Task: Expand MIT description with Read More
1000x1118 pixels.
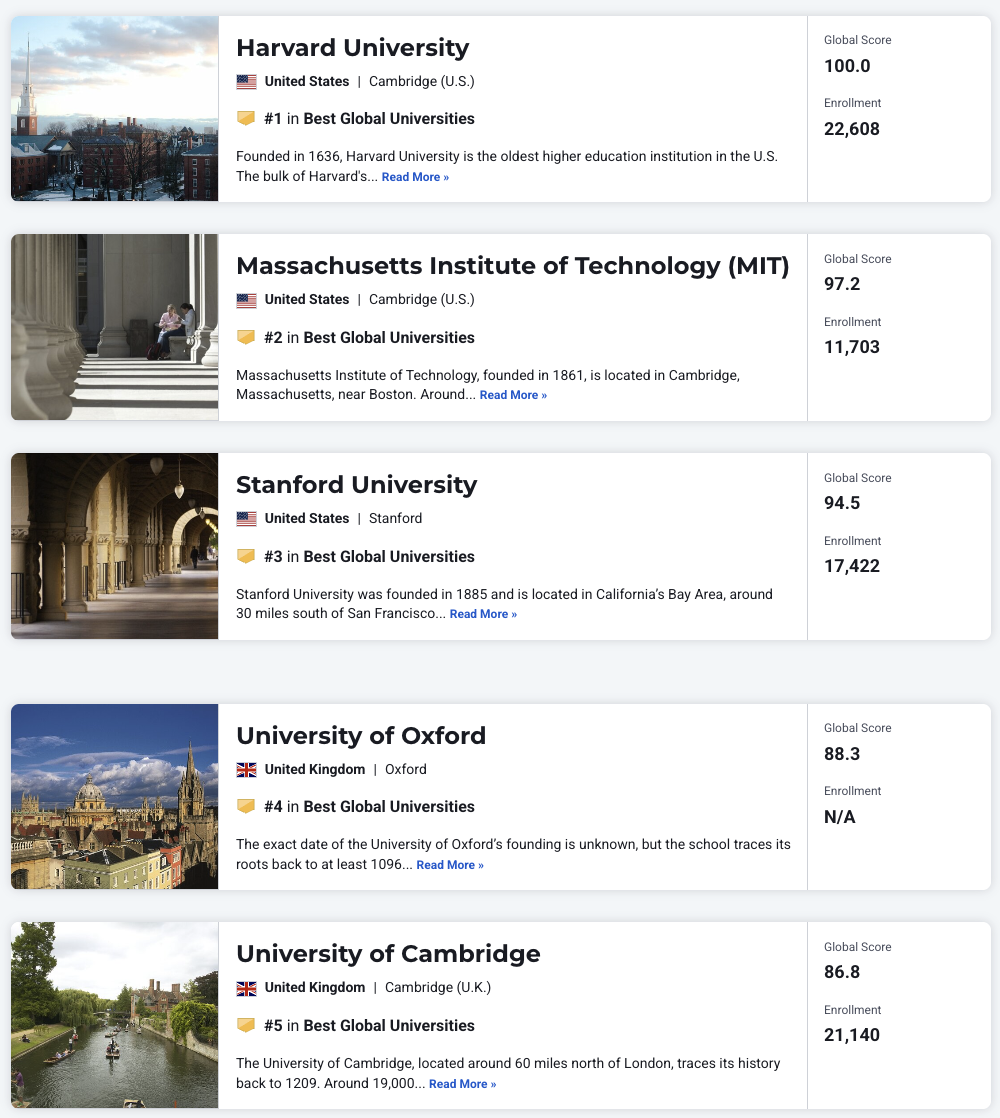Action: (x=513, y=395)
